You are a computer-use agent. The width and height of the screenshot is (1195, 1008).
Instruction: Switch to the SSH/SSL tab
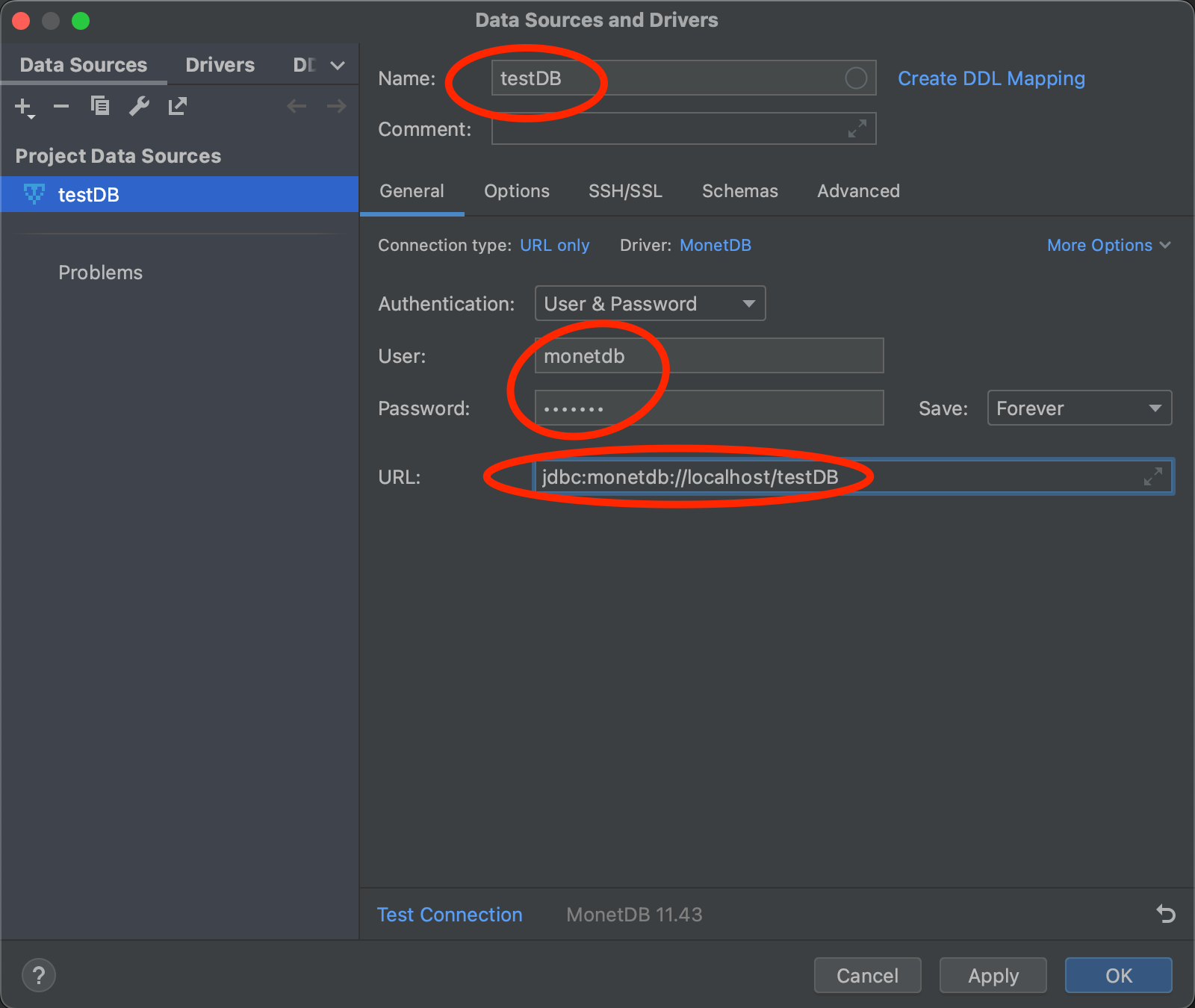pos(625,191)
